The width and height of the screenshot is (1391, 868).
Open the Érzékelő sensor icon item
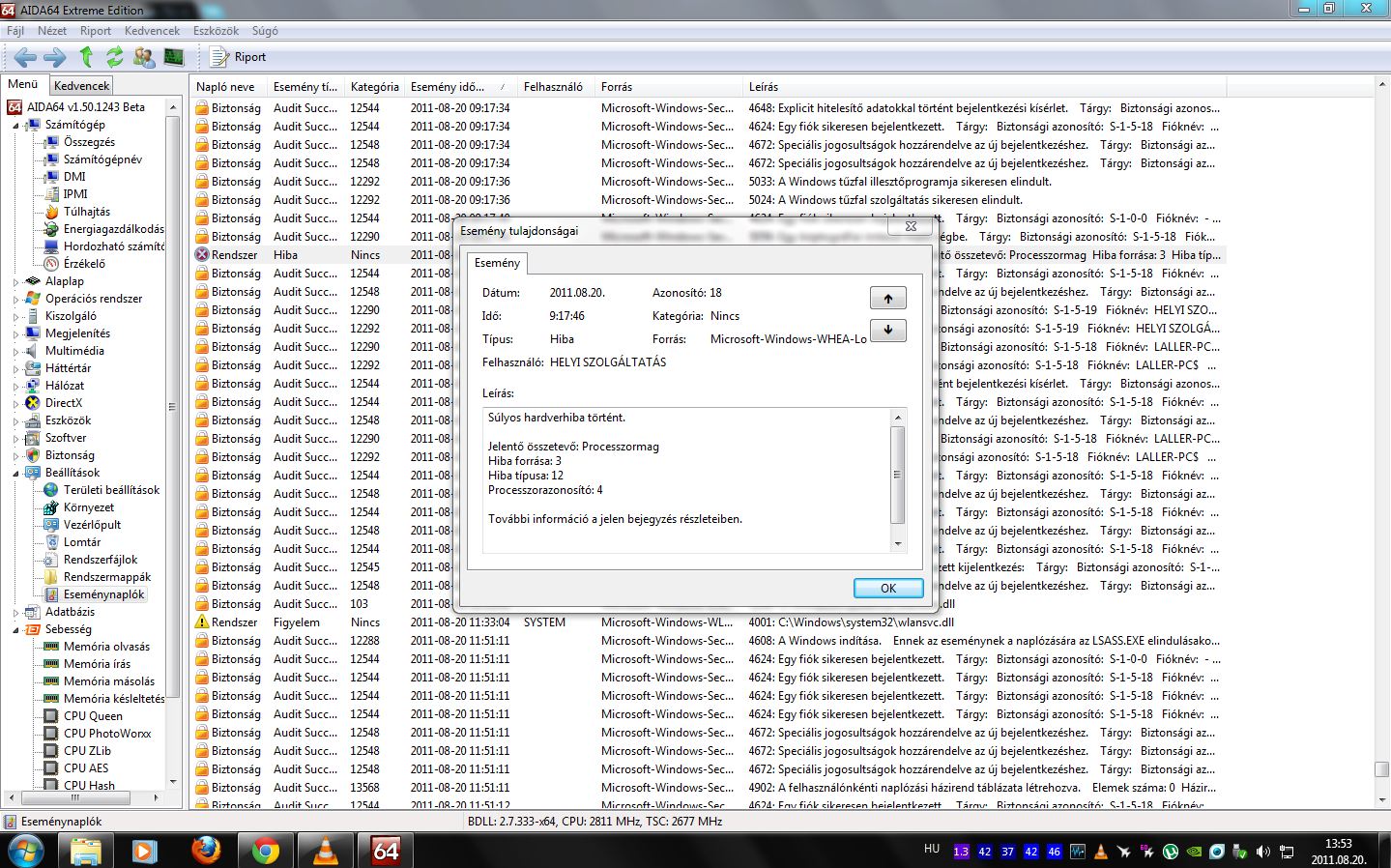(51, 264)
